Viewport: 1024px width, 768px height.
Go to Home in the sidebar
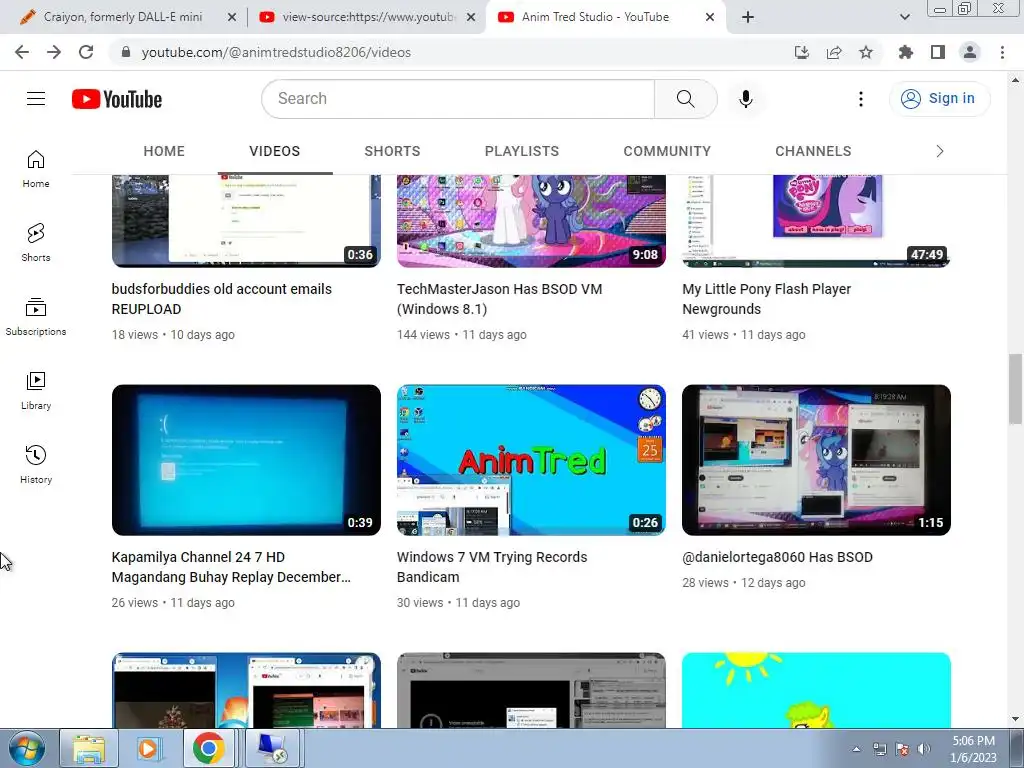(x=36, y=168)
